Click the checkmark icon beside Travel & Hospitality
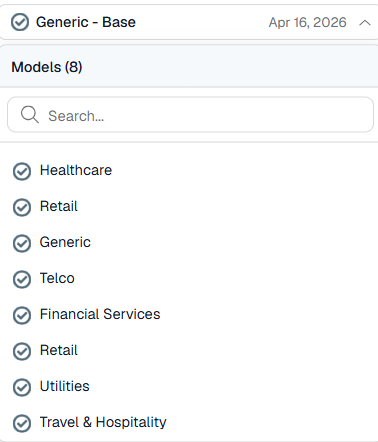The image size is (378, 442). tap(22, 423)
